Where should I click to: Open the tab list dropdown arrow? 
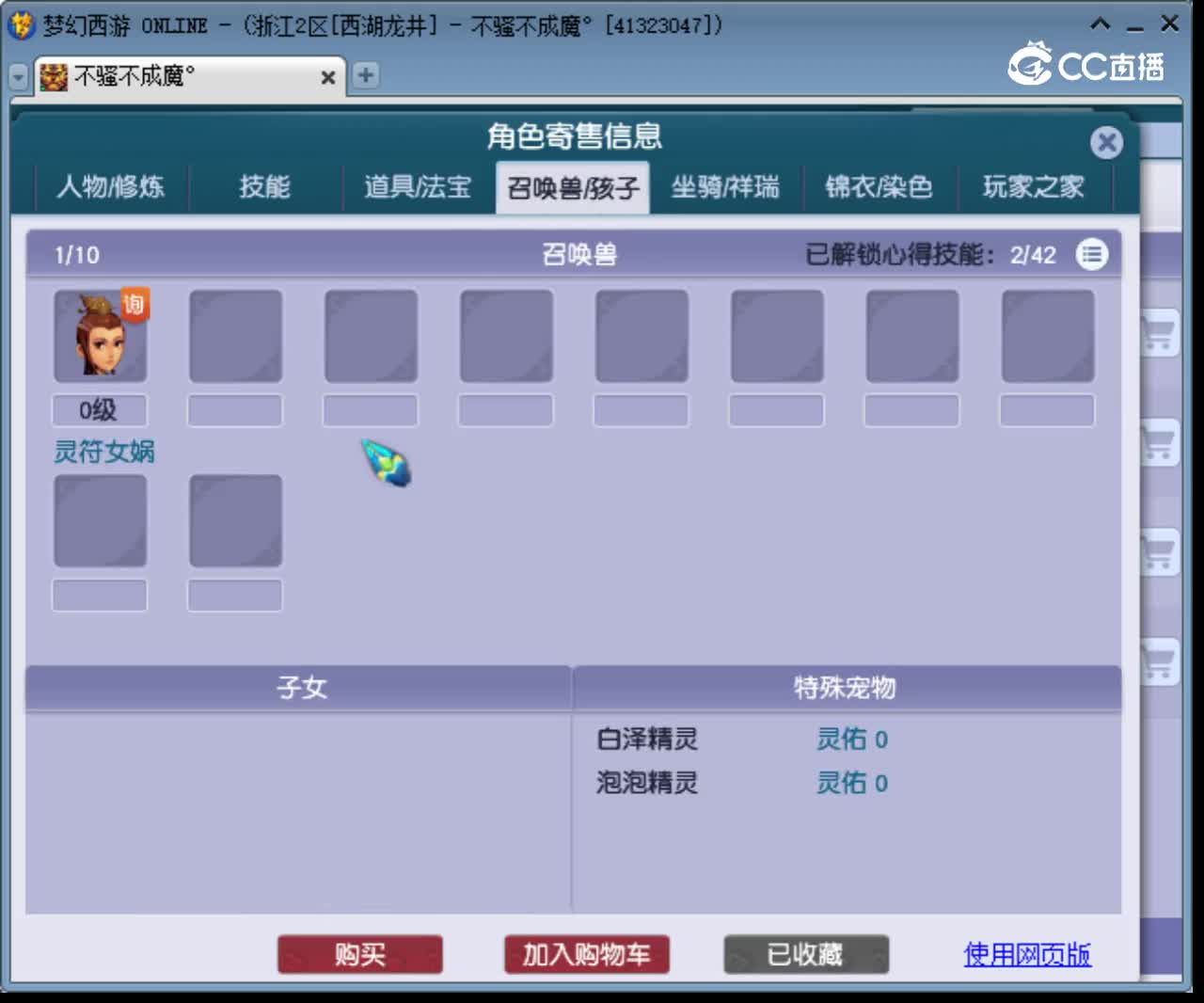(18, 76)
